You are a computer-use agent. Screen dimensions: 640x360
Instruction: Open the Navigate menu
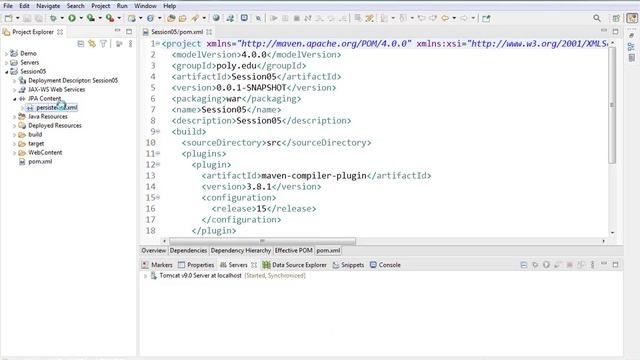click(x=48, y=6)
